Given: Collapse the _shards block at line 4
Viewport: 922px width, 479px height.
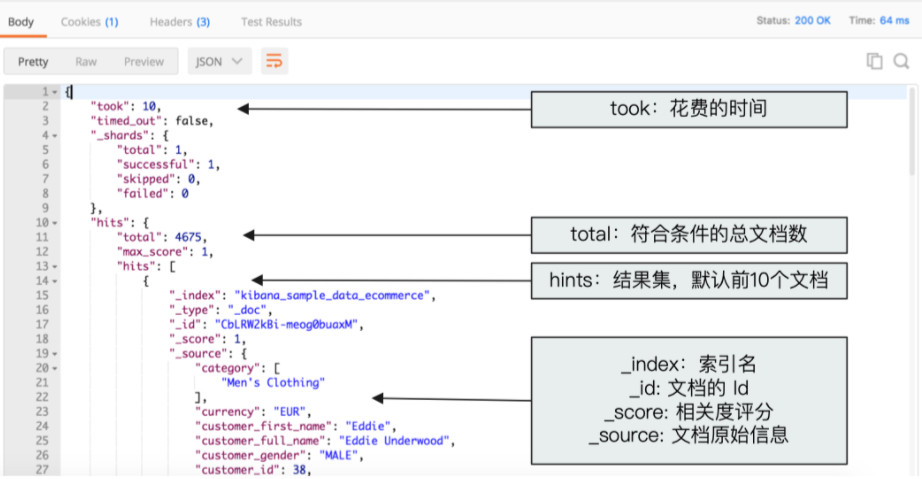Looking at the screenshot, I should click(x=55, y=136).
